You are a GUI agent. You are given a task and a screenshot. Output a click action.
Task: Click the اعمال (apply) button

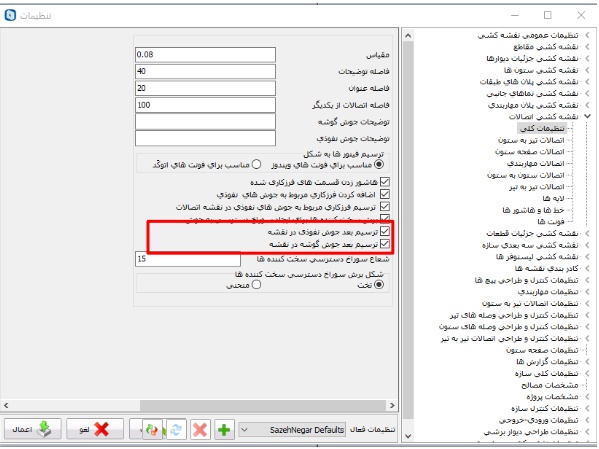tap(33, 429)
